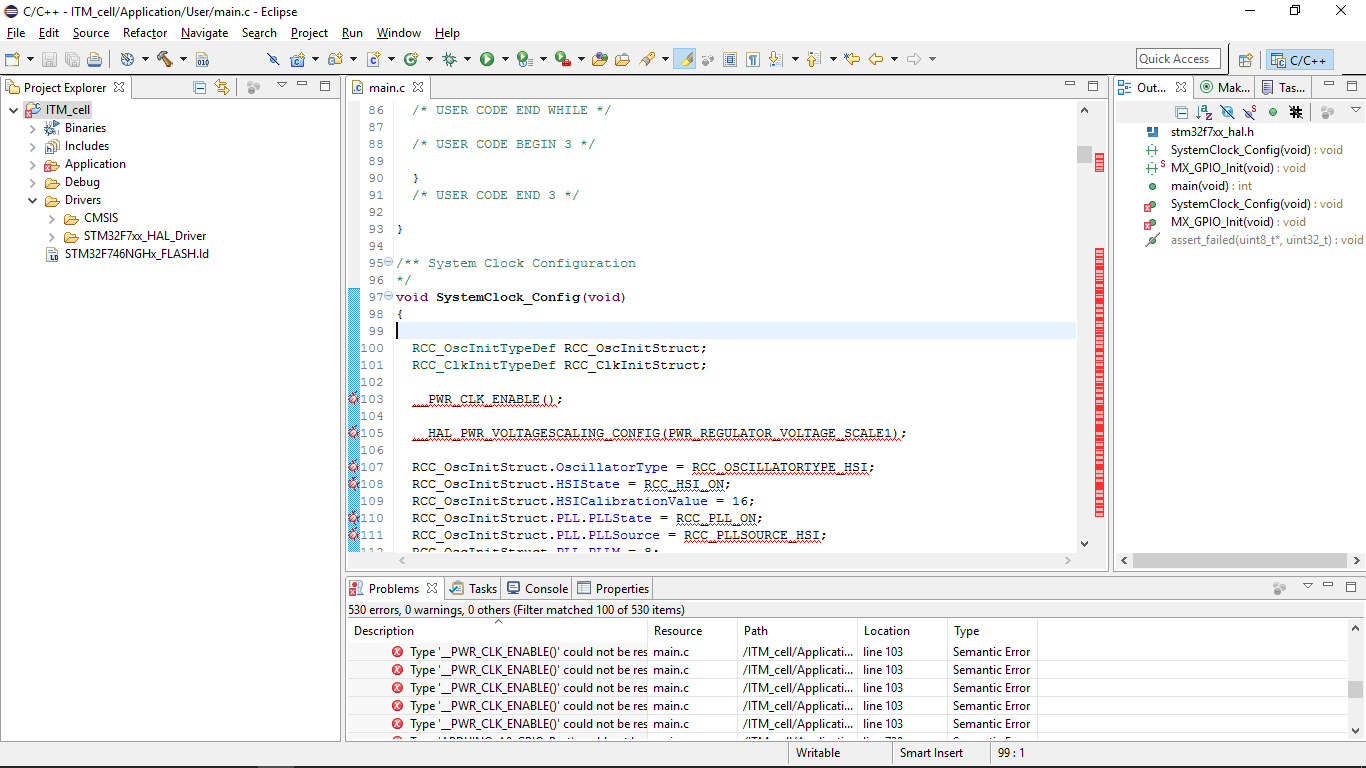Image resolution: width=1366 pixels, height=768 pixels.
Task: Click the Debug bug icon in toolbar
Action: pyautogui.click(x=450, y=59)
